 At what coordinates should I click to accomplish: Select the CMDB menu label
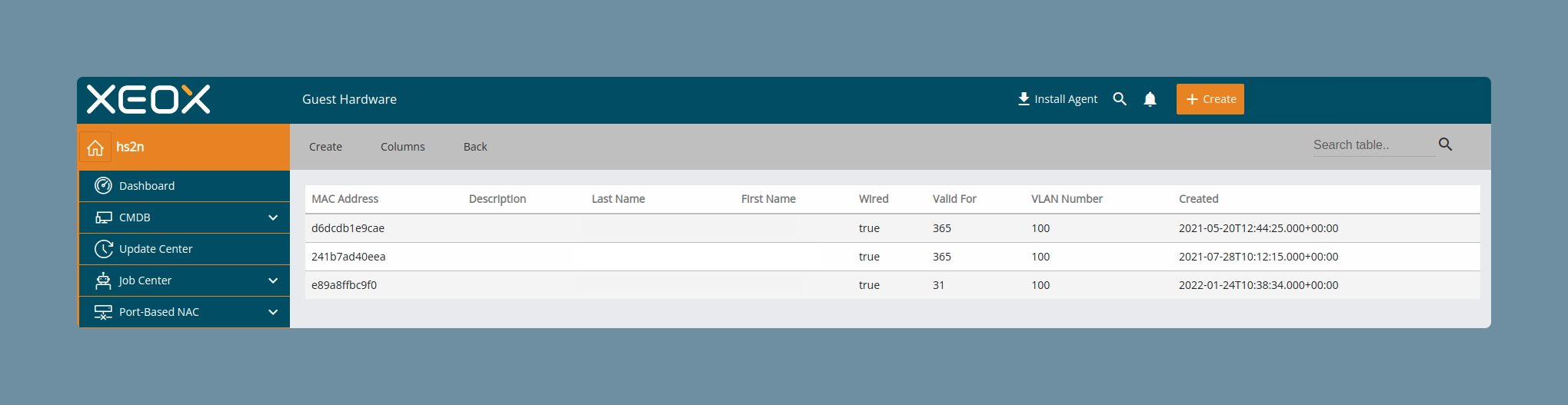(x=135, y=217)
